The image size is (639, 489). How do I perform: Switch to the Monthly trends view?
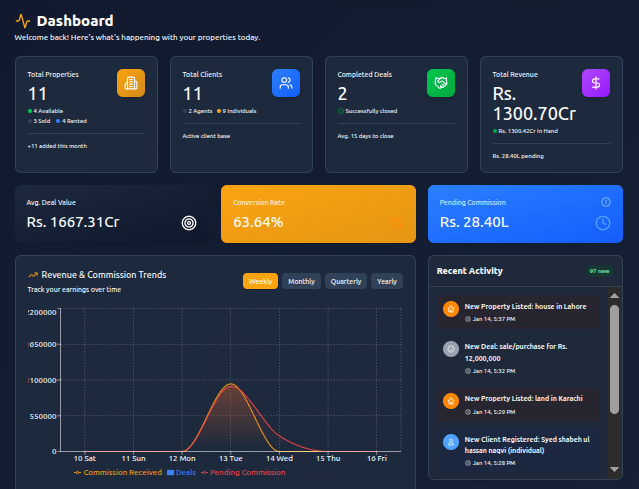tap(301, 282)
